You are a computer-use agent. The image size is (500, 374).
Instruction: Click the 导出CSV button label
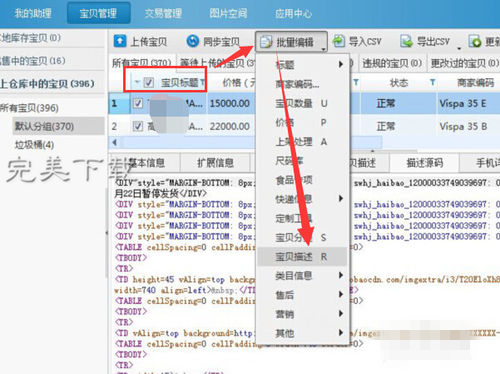coord(433,42)
